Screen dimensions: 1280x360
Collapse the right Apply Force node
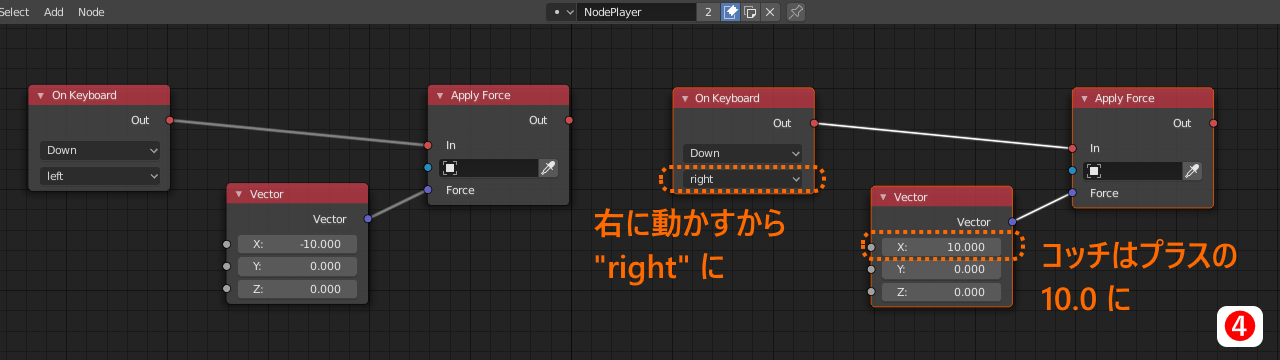coord(1084,98)
